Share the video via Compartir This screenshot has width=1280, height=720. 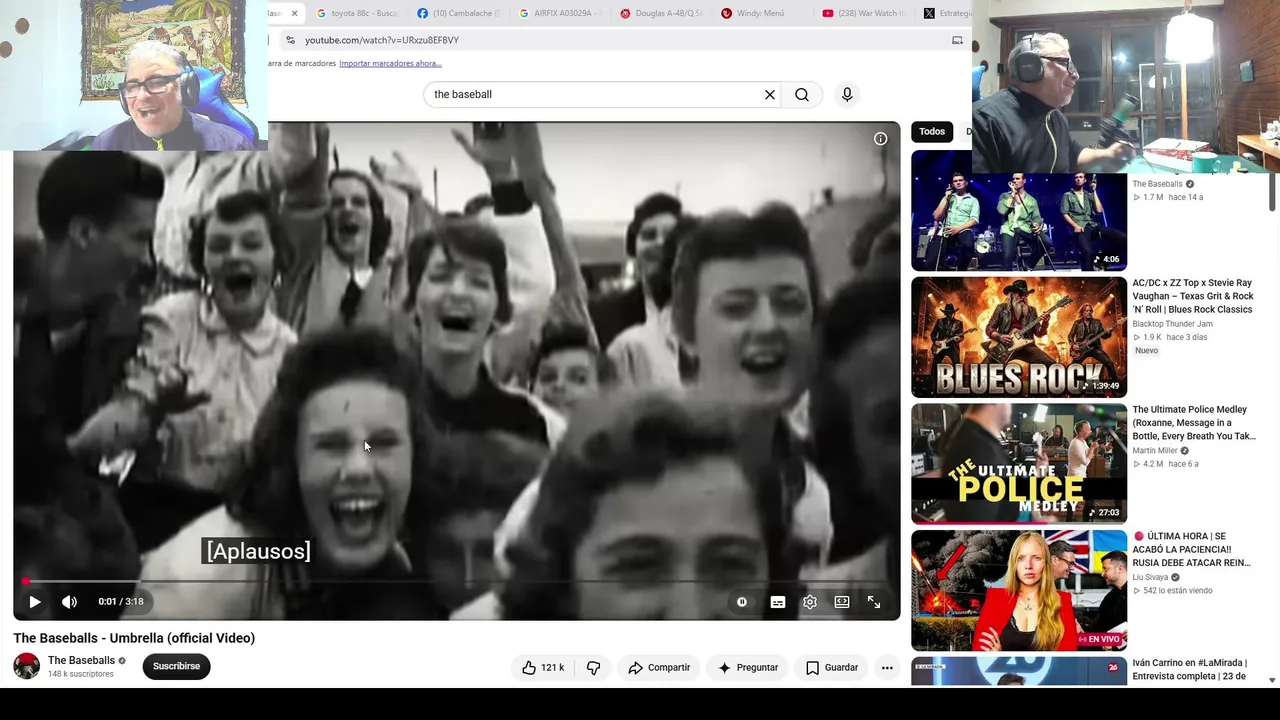point(659,667)
